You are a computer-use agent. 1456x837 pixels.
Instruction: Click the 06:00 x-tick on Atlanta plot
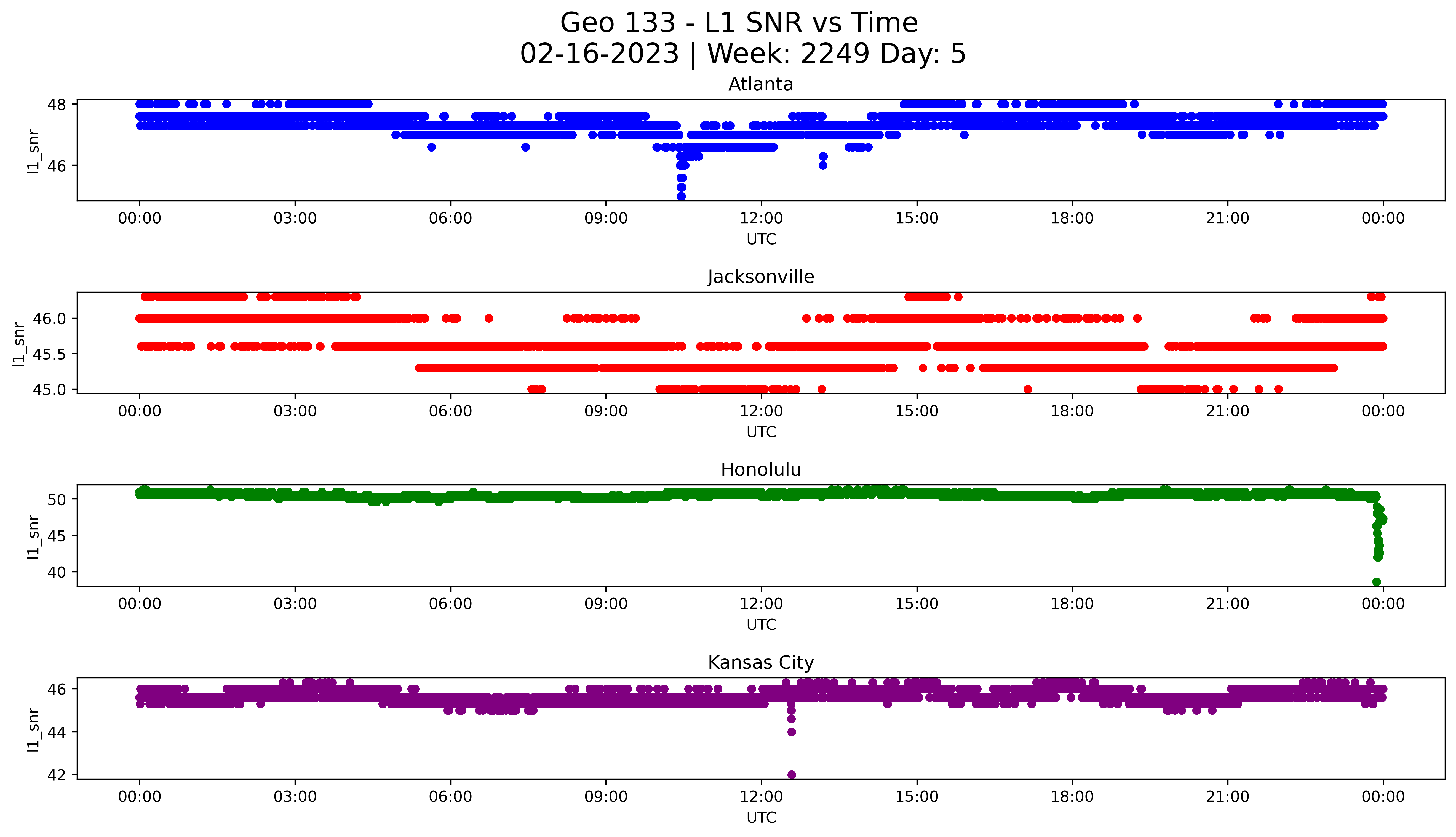(x=451, y=219)
